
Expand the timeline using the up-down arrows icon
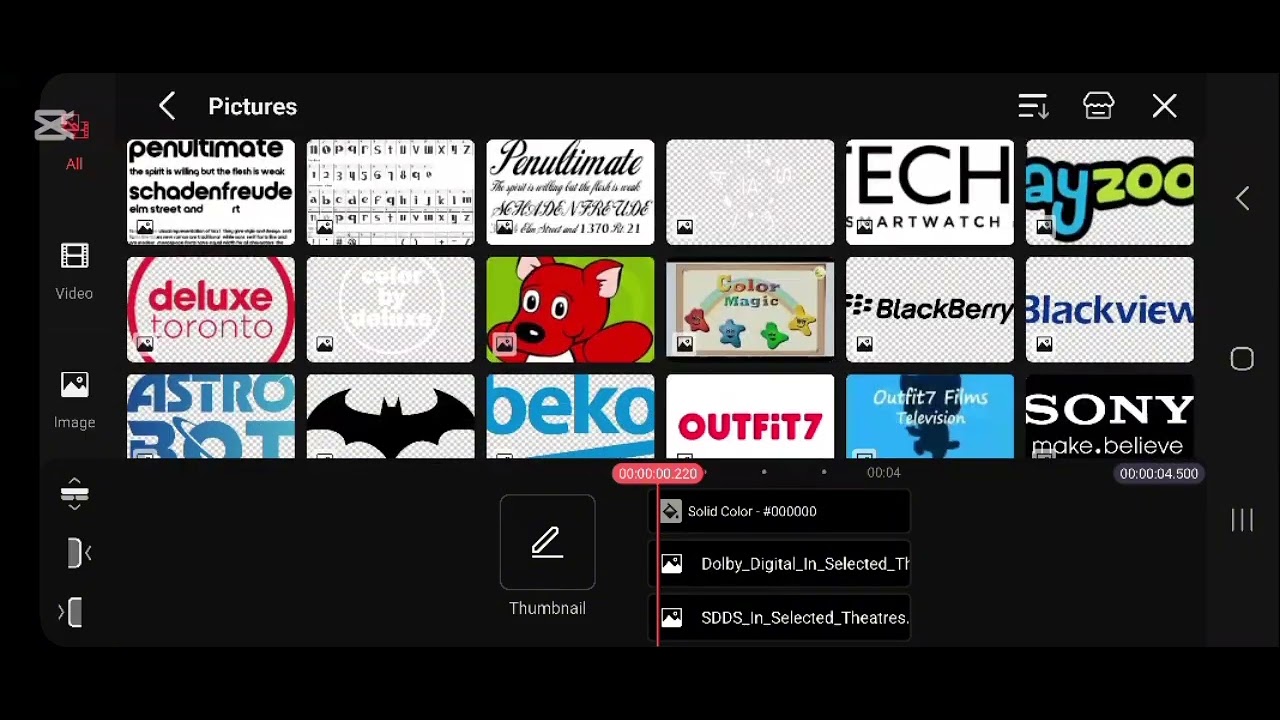(74, 494)
